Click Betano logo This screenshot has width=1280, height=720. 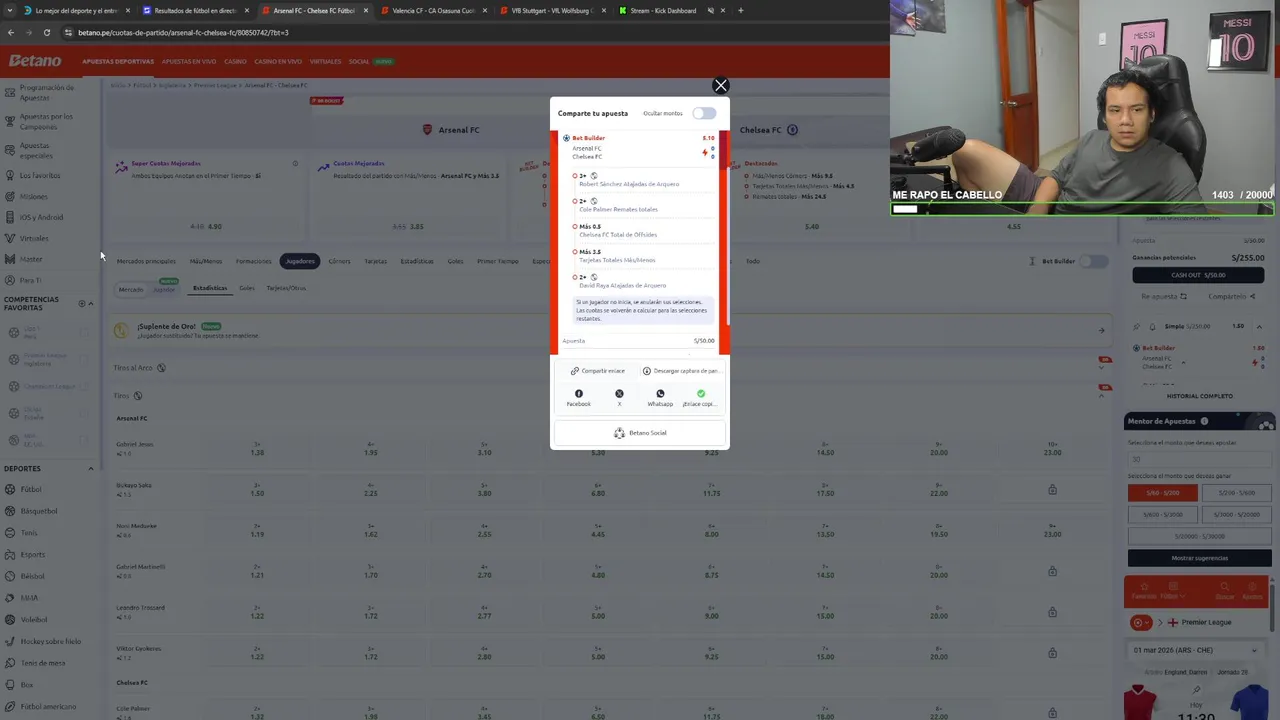tap(35, 61)
